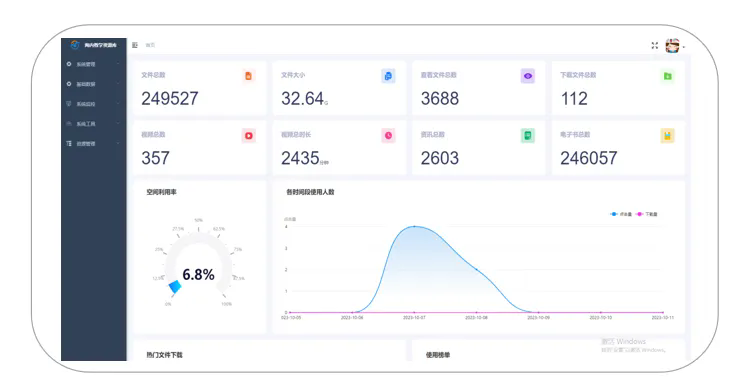
Task: Click the 6.8% space usage gauge
Action: pyautogui.click(x=198, y=264)
